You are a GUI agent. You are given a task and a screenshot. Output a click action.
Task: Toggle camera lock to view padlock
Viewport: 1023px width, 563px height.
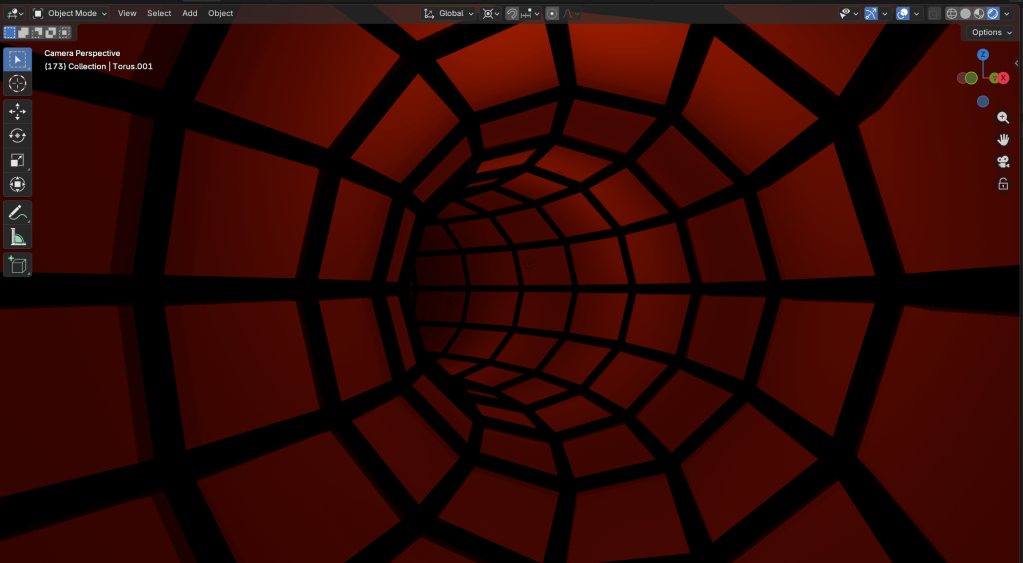(x=1003, y=184)
